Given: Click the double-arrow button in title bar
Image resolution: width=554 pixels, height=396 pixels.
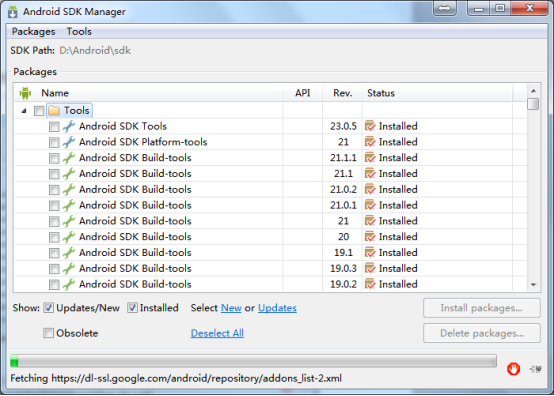Looking at the screenshot, I should [x=444, y=8].
